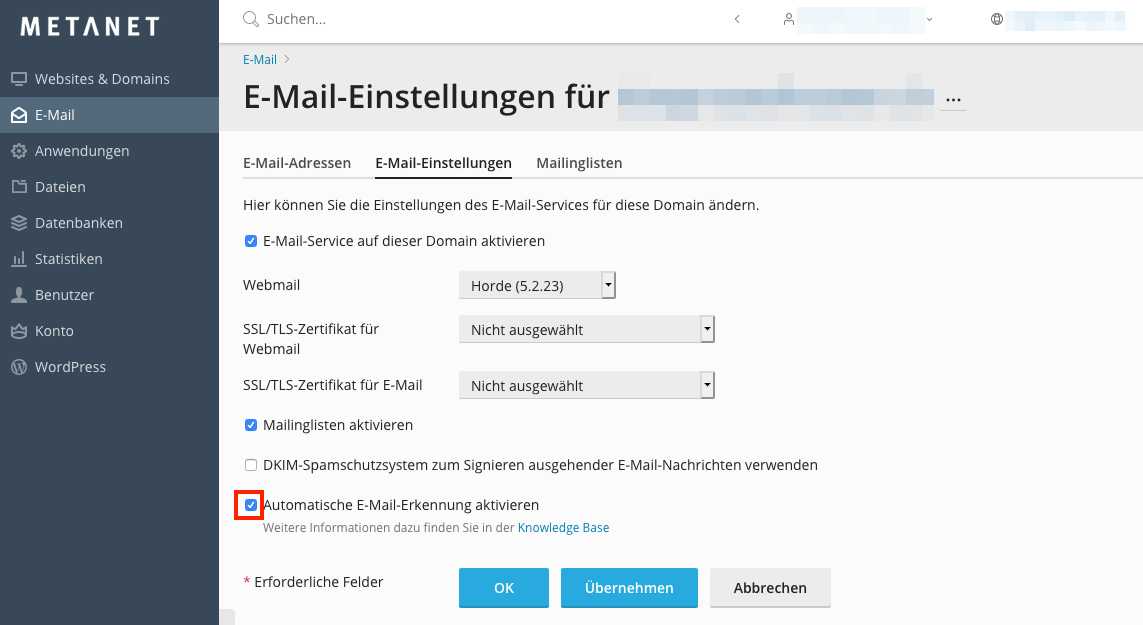Switch to the Mailinglisten tab
The height and width of the screenshot is (625, 1143).
click(579, 163)
